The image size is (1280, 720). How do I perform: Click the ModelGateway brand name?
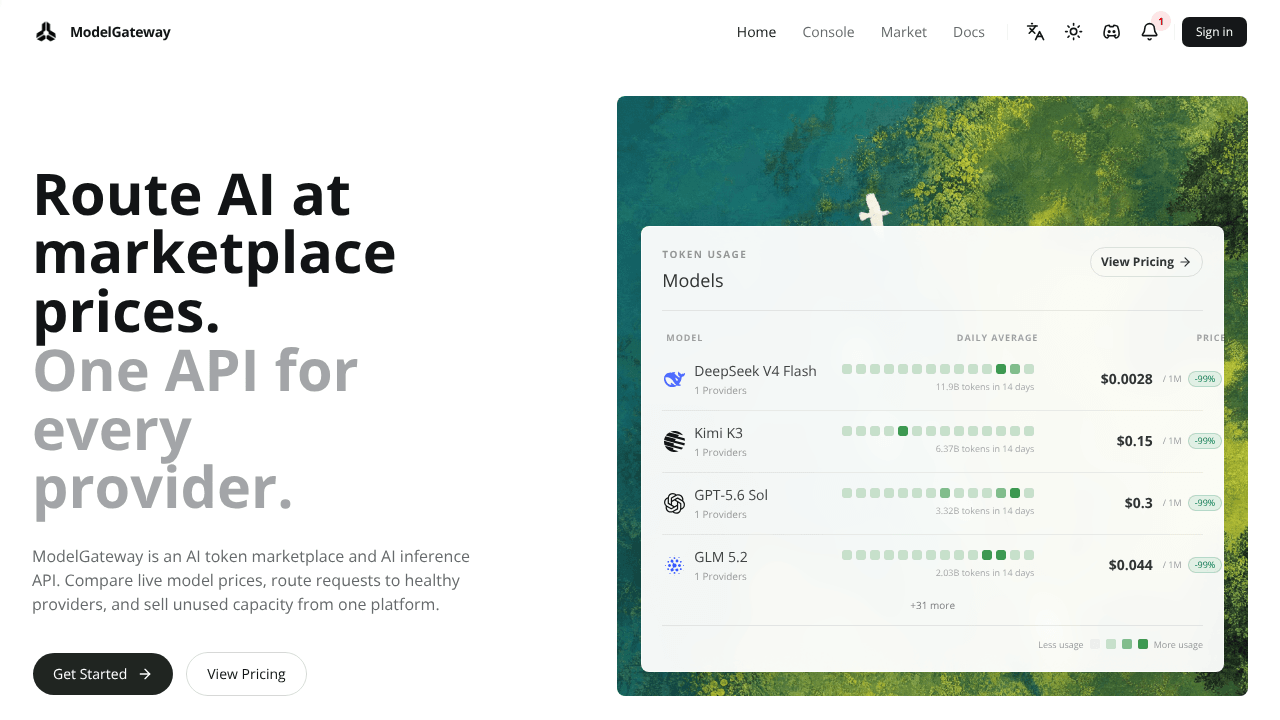pos(120,32)
